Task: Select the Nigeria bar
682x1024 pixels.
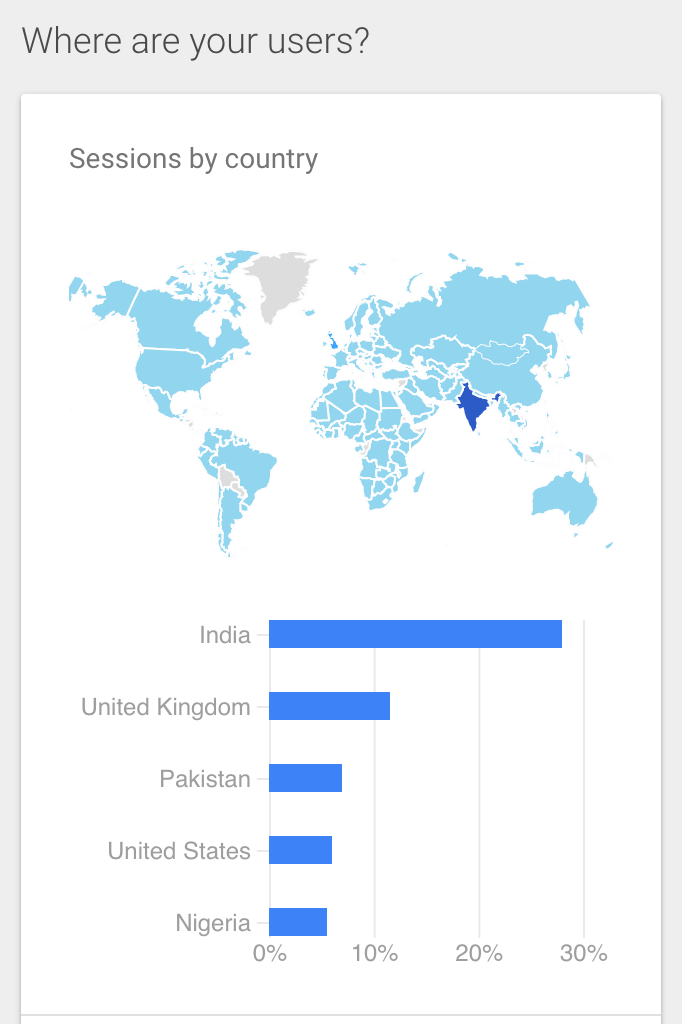Action: [298, 921]
